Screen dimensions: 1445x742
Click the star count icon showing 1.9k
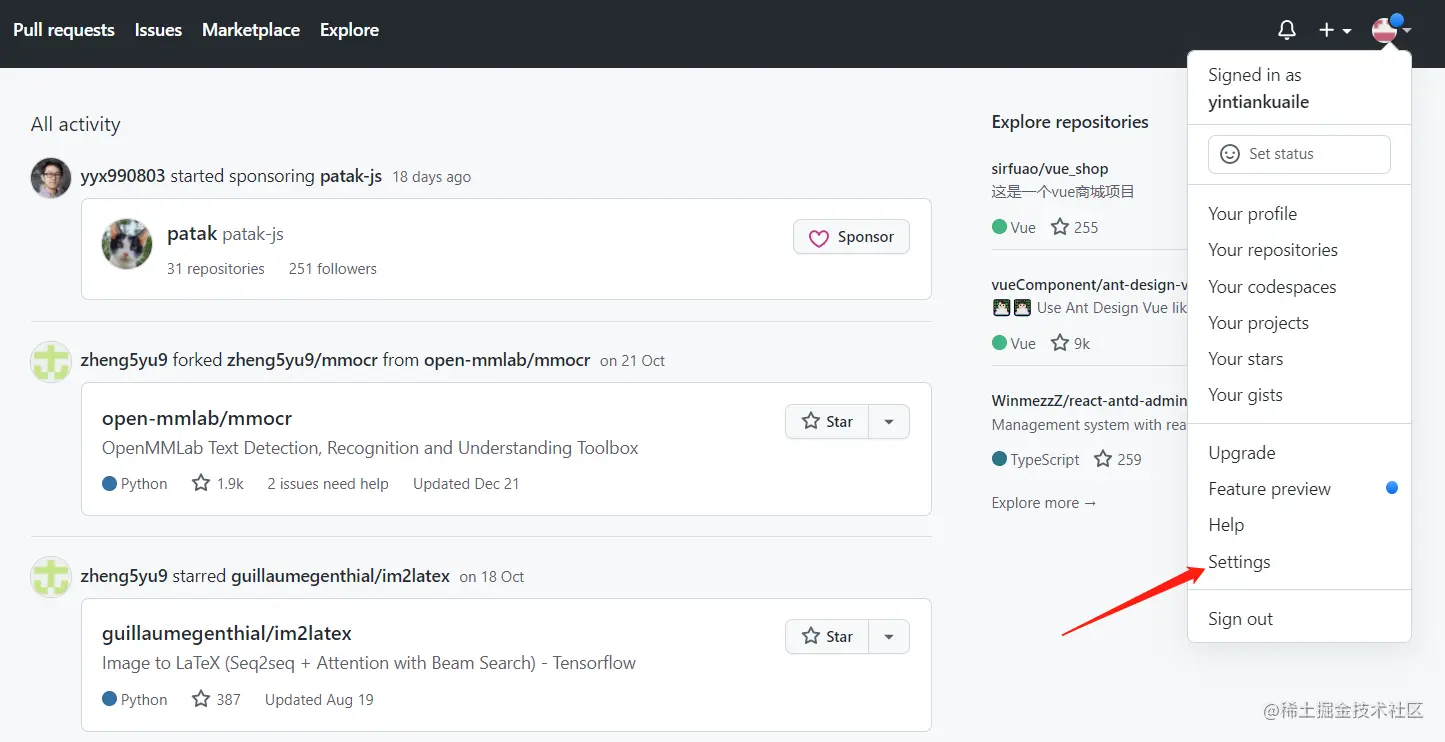[201, 483]
